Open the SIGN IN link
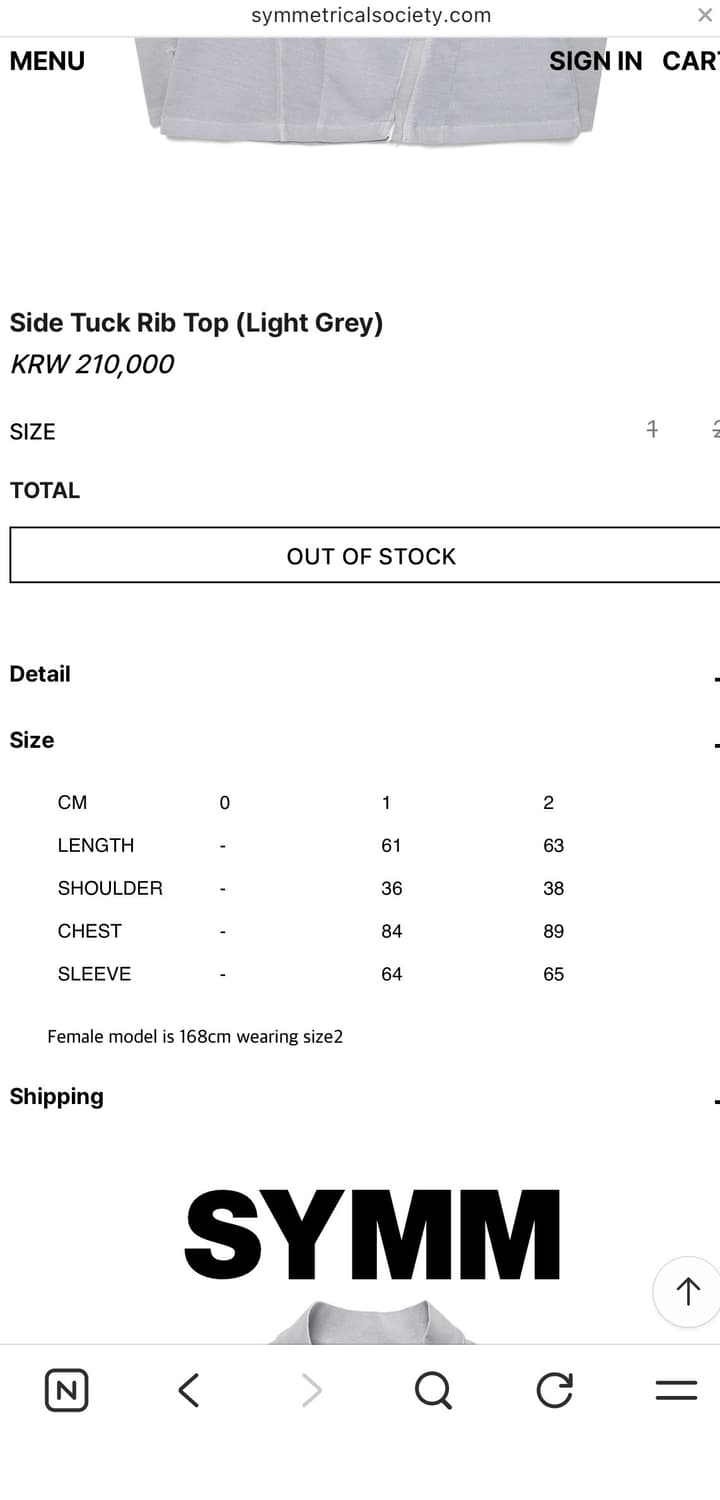720x1500 pixels. click(x=596, y=61)
